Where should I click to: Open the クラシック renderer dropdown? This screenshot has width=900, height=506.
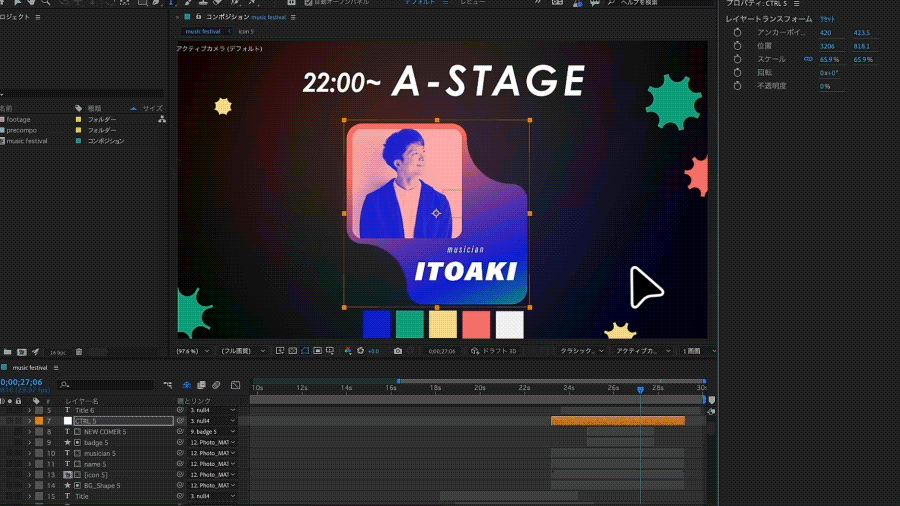581,351
